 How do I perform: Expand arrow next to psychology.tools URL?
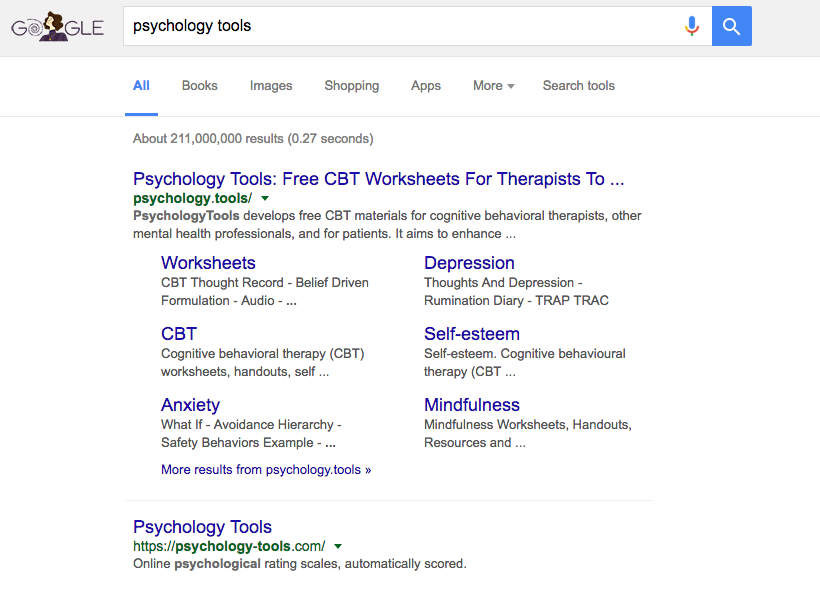265,199
